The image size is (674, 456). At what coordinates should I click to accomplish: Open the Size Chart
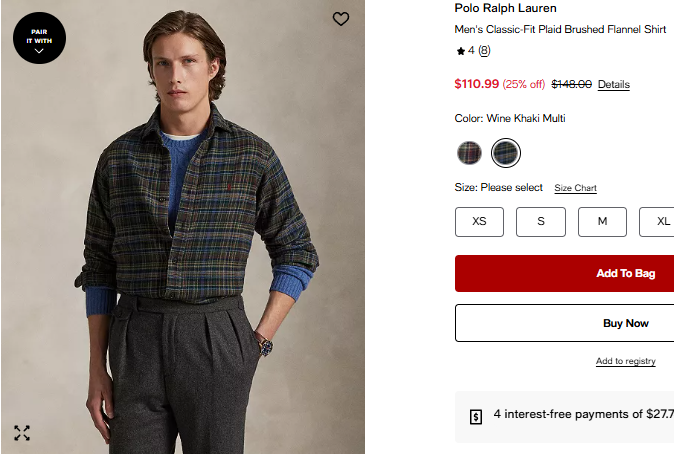pyautogui.click(x=576, y=188)
